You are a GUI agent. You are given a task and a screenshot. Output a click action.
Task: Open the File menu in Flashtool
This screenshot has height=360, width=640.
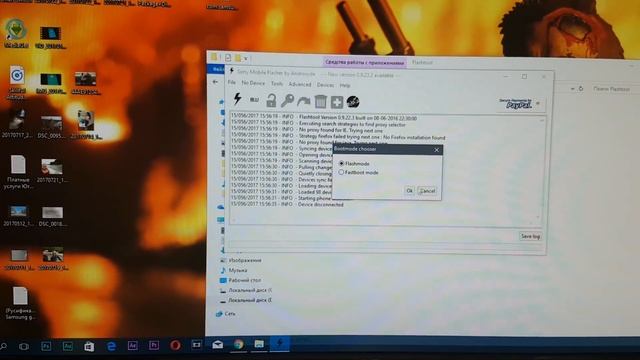point(231,82)
